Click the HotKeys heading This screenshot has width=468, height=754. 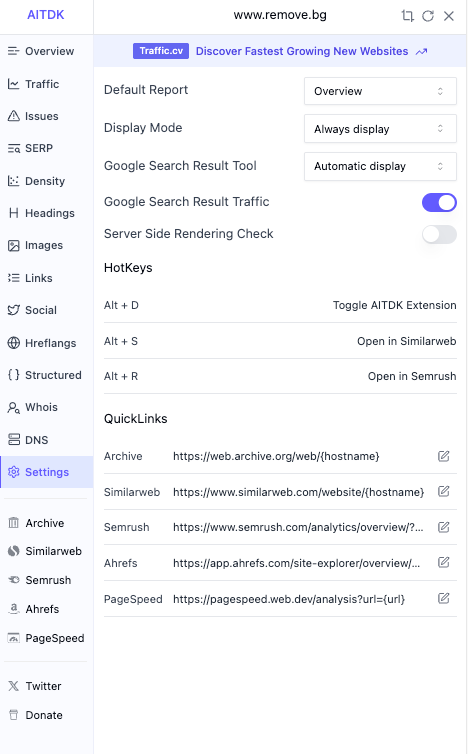(128, 268)
